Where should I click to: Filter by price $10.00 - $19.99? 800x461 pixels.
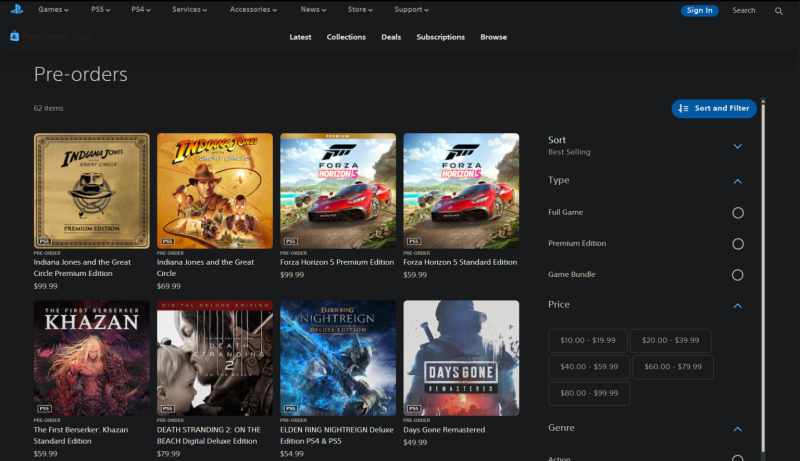click(588, 341)
